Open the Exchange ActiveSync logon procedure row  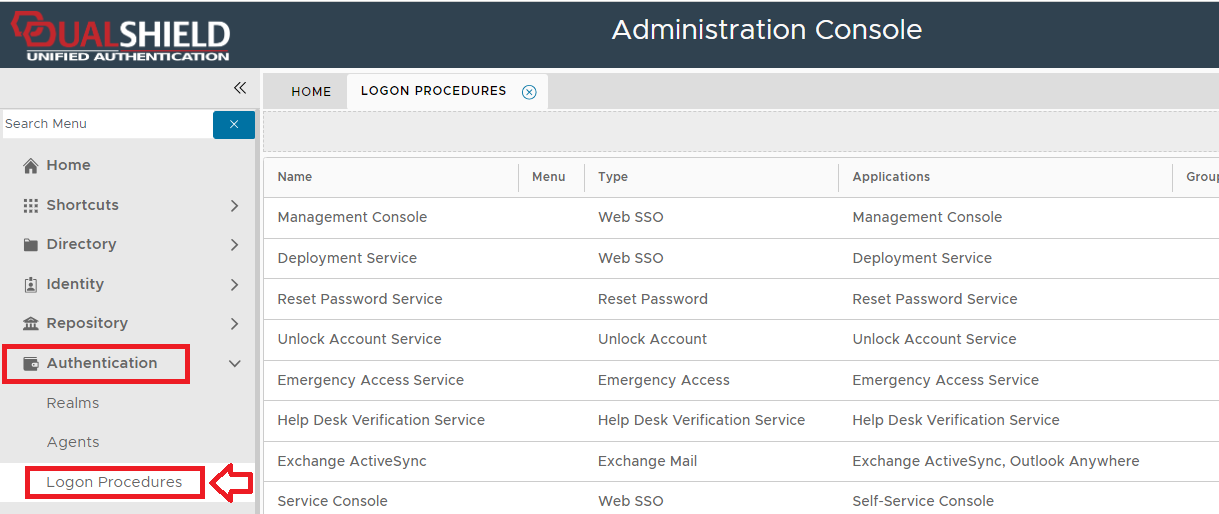(352, 461)
